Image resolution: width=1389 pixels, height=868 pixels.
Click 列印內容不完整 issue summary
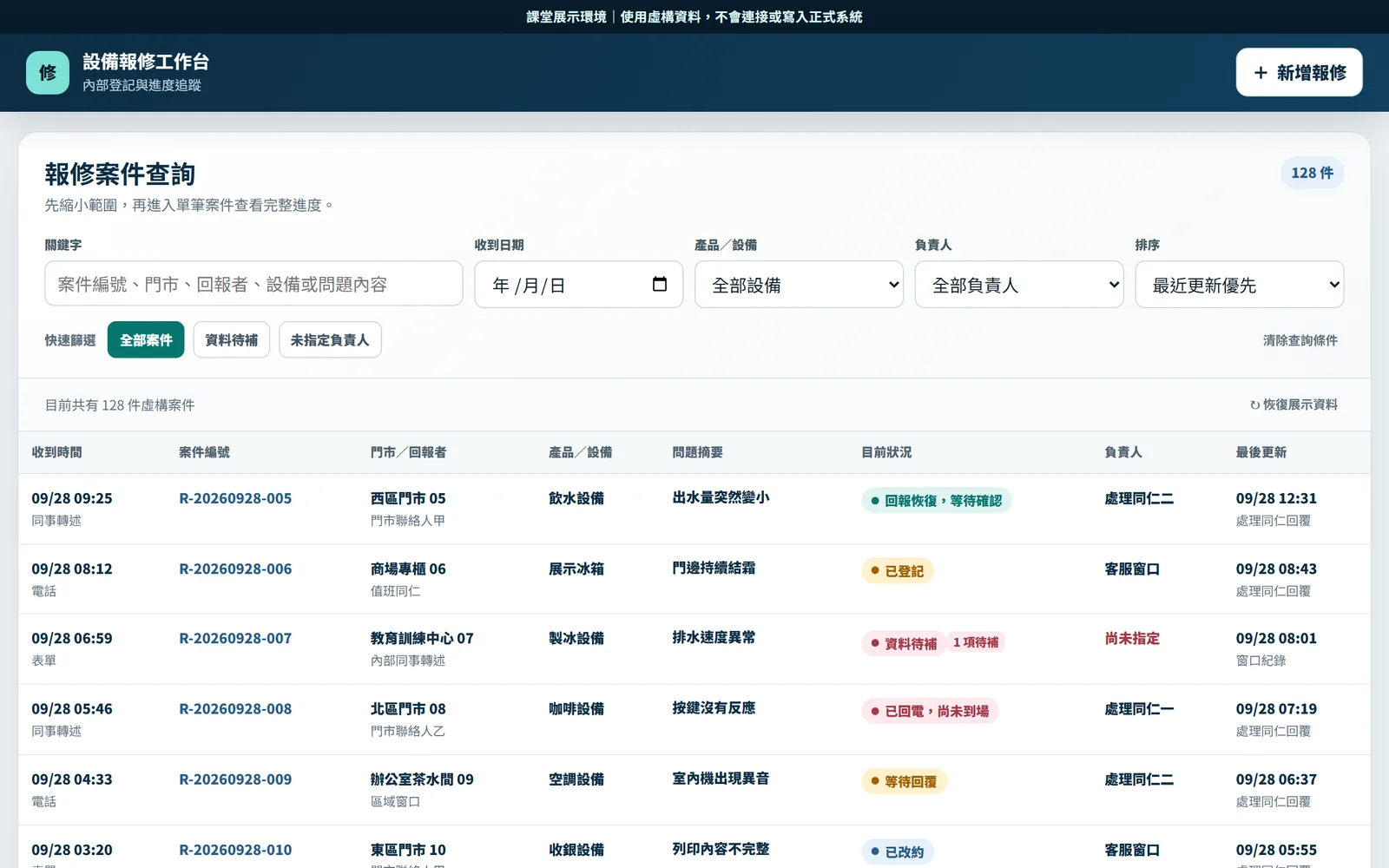pyautogui.click(x=721, y=849)
